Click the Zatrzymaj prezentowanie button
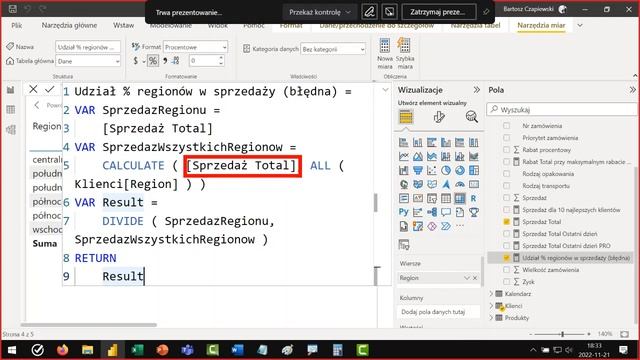 pos(439,12)
